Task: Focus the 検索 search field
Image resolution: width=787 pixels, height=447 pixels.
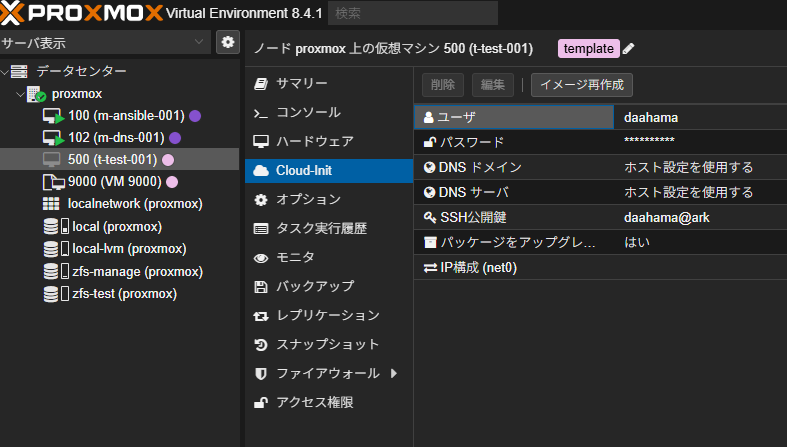Action: [413, 13]
